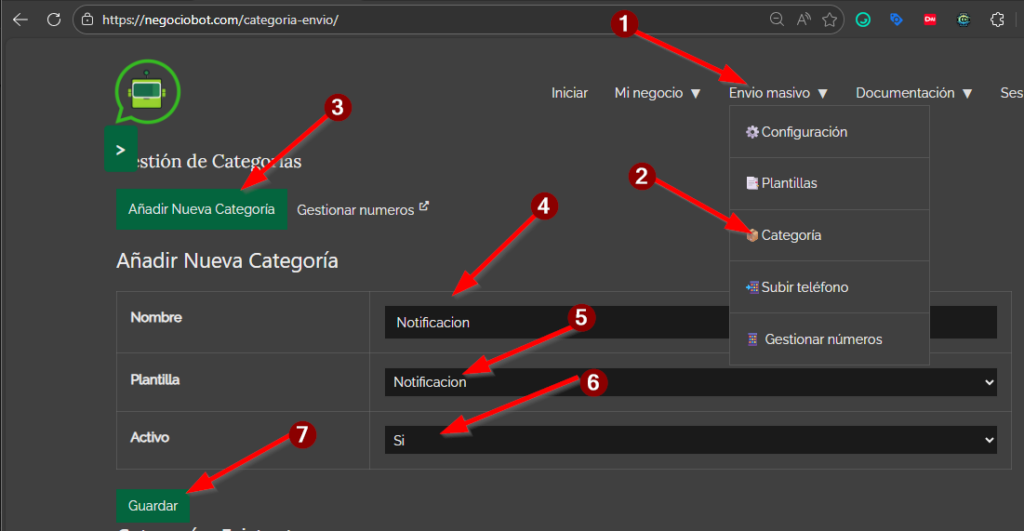
Task: Expand the Mi negocio menu
Action: point(657,93)
